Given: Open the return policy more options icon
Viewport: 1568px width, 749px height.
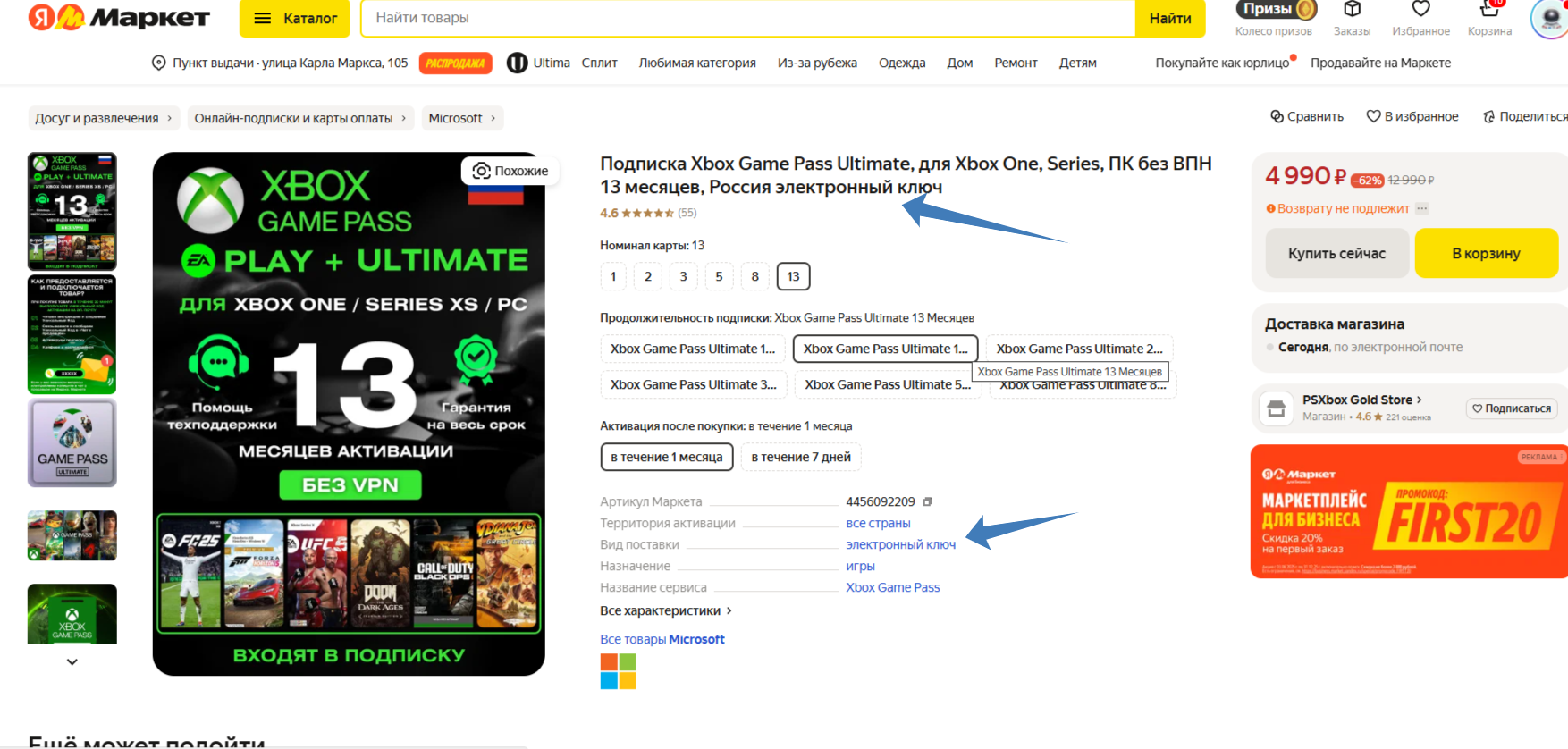Looking at the screenshot, I should click(1422, 208).
